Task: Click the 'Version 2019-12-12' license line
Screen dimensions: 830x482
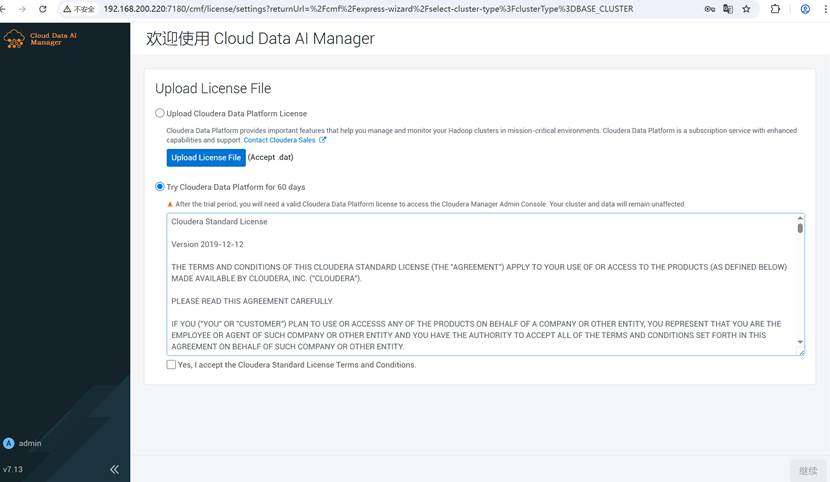Action: 207,244
